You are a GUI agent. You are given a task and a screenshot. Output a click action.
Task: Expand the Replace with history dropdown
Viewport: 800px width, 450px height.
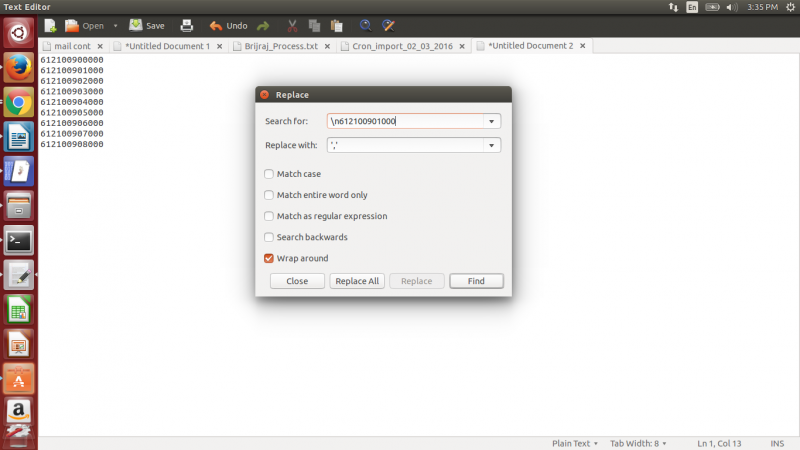pyautogui.click(x=491, y=145)
